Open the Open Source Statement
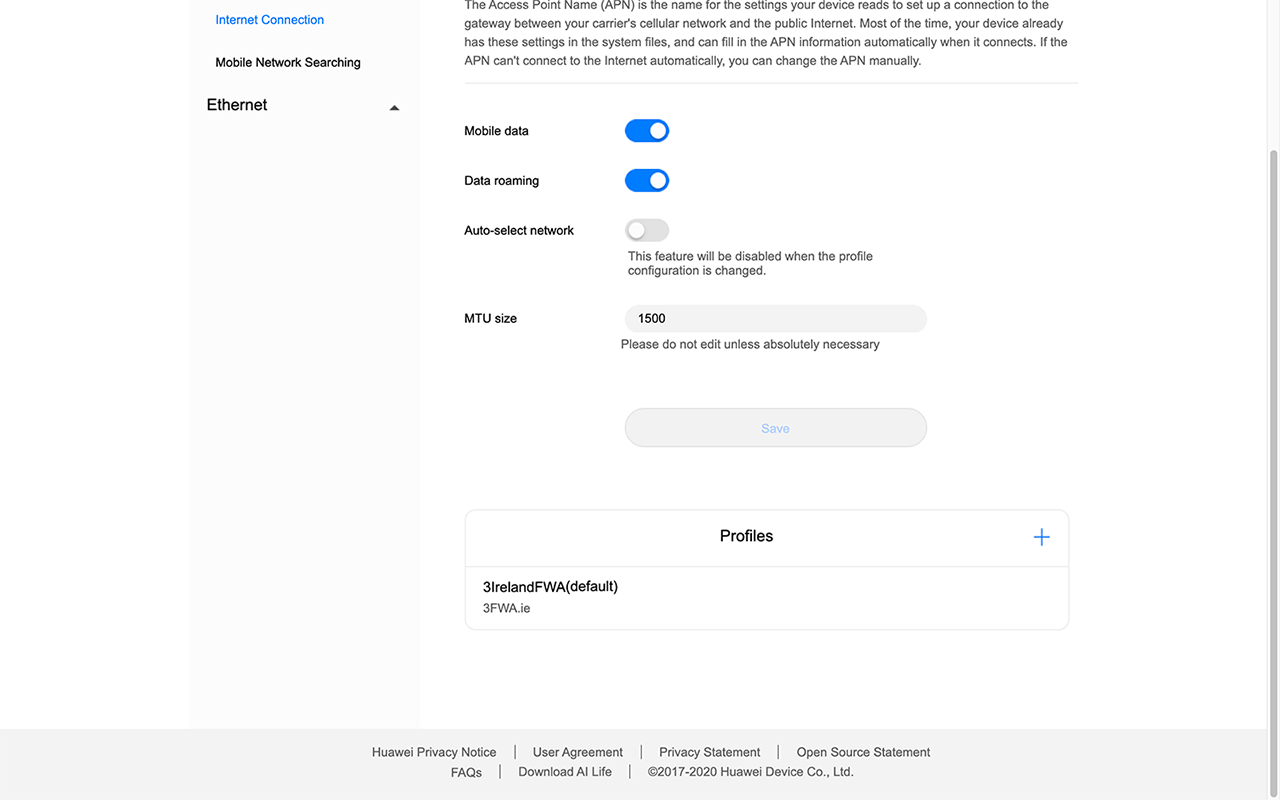The image size is (1280, 800). tap(862, 751)
